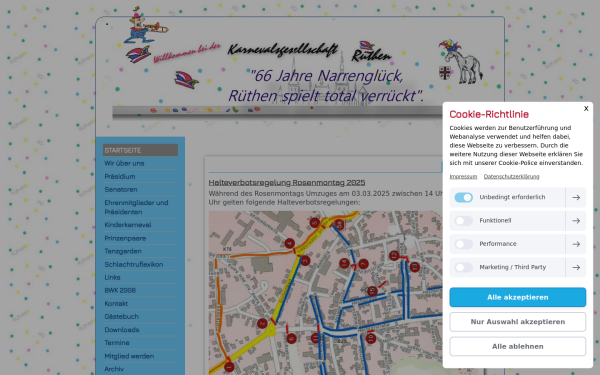Viewport: 600px width, 375px height.
Task: Click the Rüthen coat of arms icon
Action: 445,73
